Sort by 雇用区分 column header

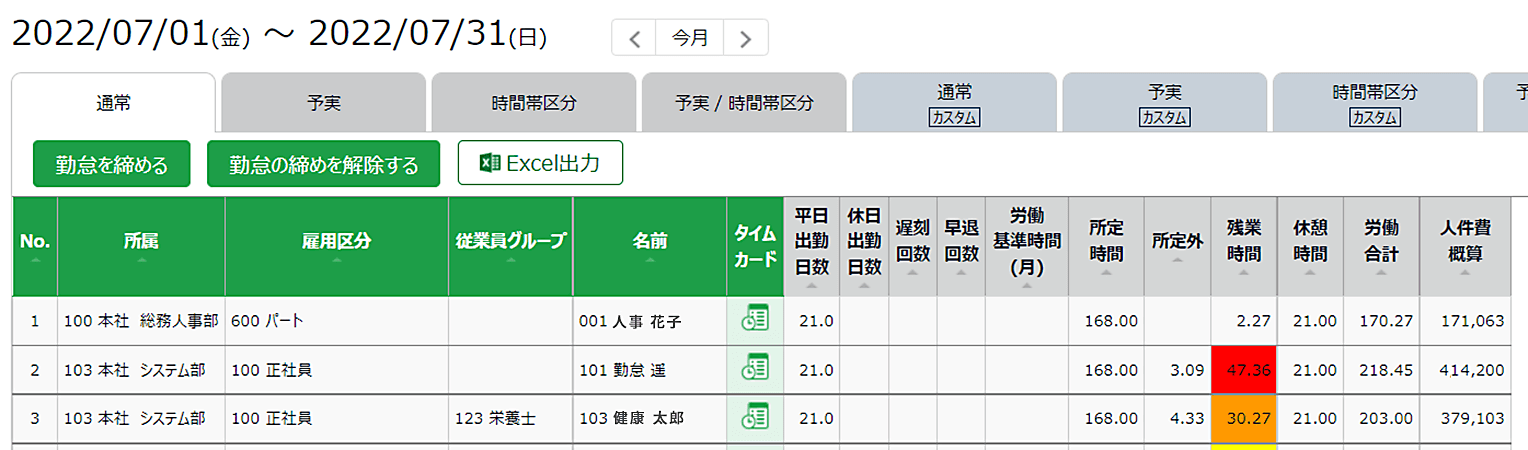[x=336, y=246]
